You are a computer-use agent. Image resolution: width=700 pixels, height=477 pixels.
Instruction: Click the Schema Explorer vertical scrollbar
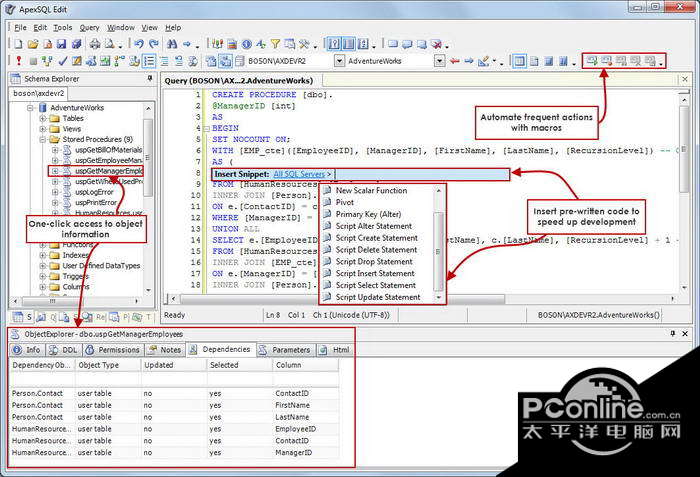tap(148, 200)
